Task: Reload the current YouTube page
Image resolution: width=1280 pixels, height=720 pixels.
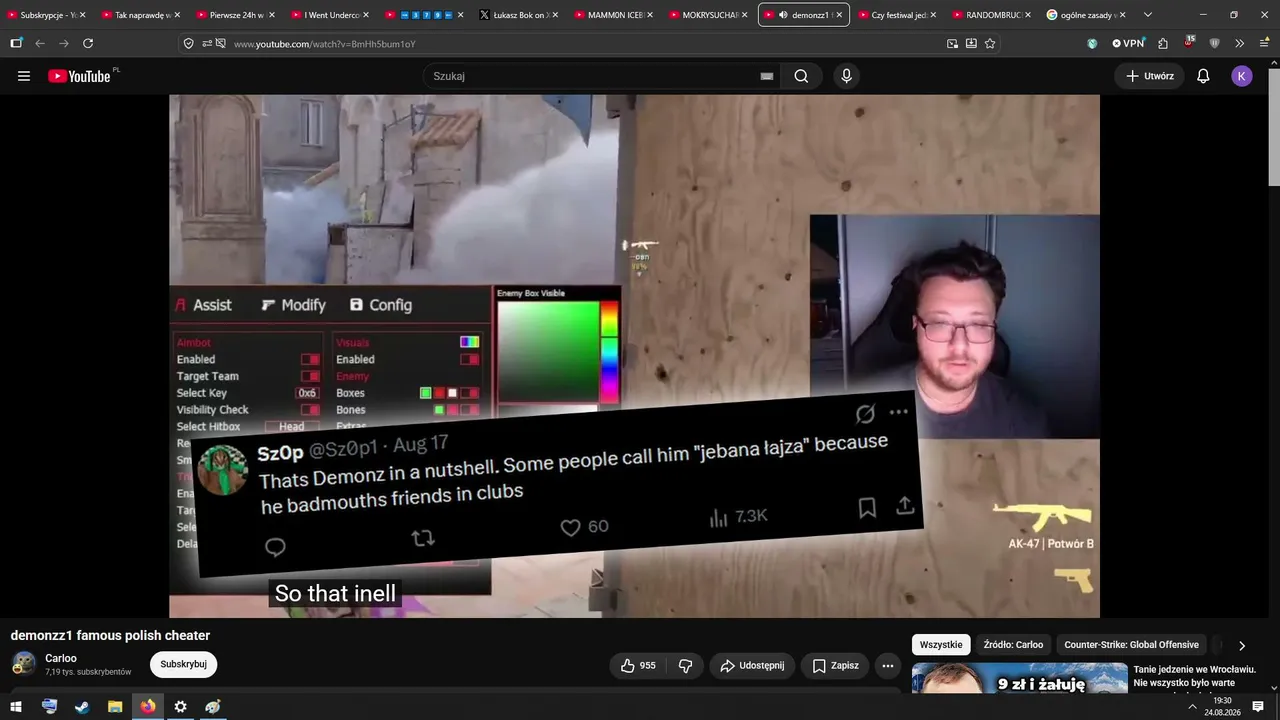Action: (88, 44)
